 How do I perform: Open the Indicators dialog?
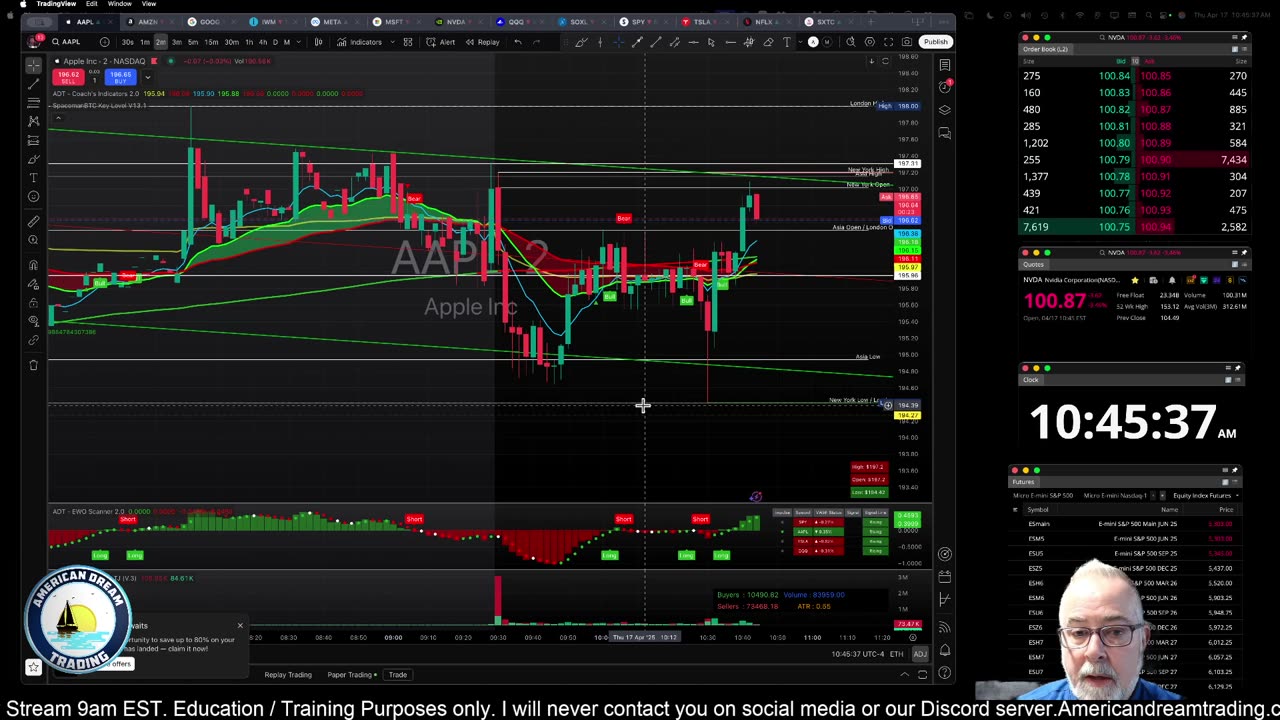click(x=360, y=42)
